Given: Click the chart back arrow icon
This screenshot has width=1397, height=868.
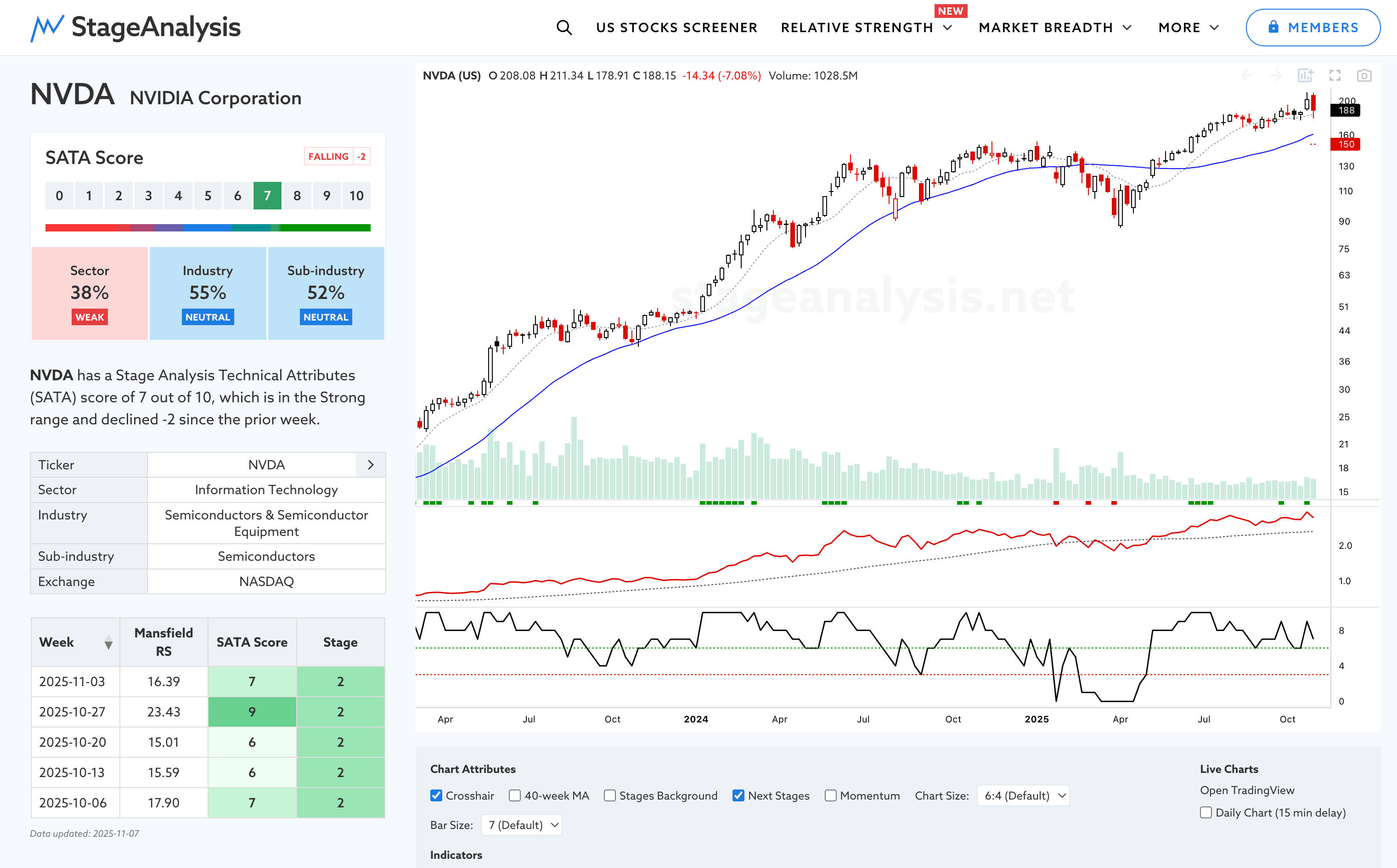Looking at the screenshot, I should coord(1247,75).
